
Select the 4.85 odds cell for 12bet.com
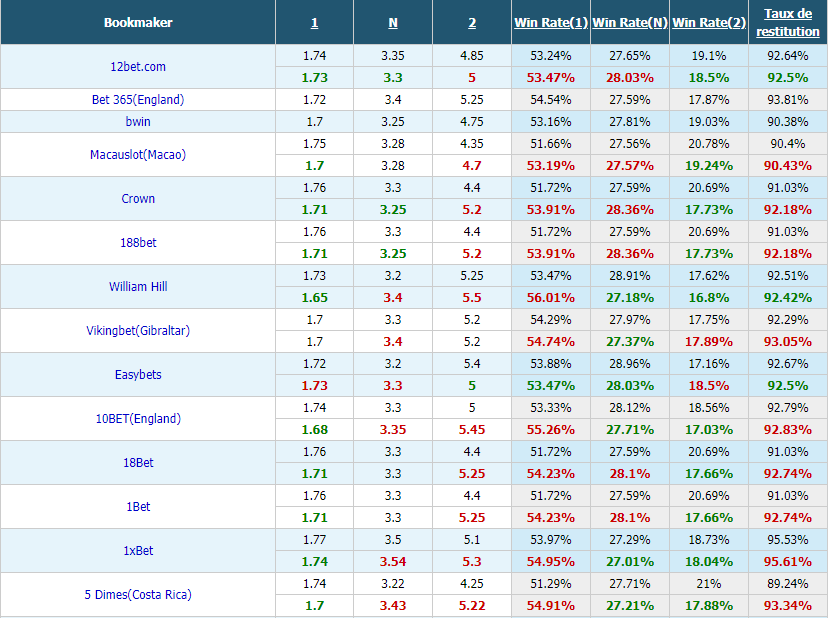[472, 55]
